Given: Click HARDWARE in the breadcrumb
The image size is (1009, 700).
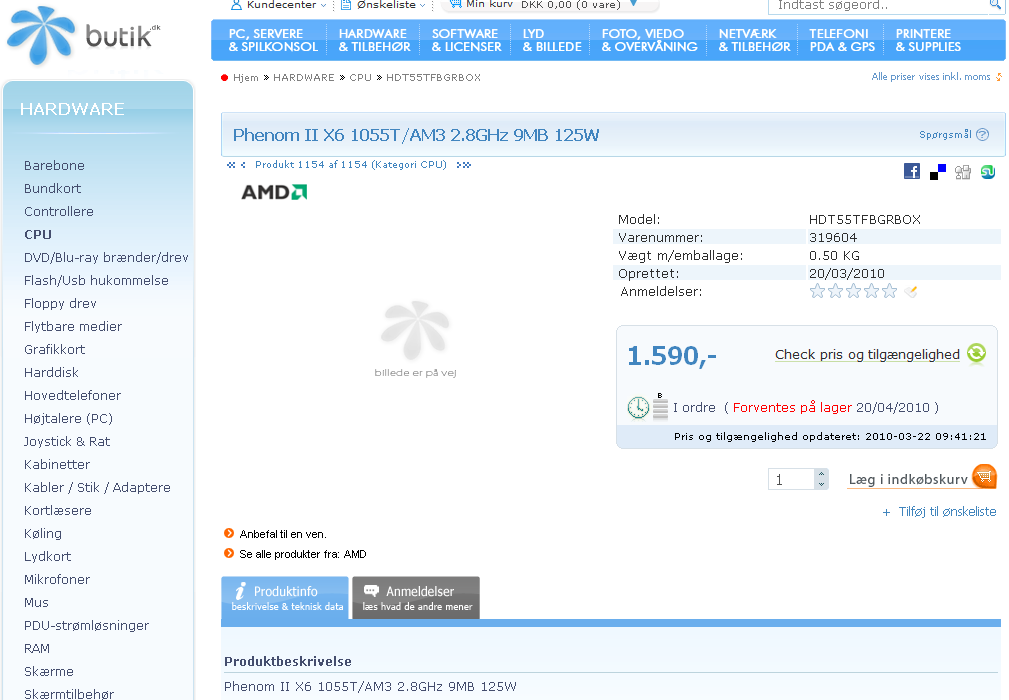Looking at the screenshot, I should click(304, 77).
